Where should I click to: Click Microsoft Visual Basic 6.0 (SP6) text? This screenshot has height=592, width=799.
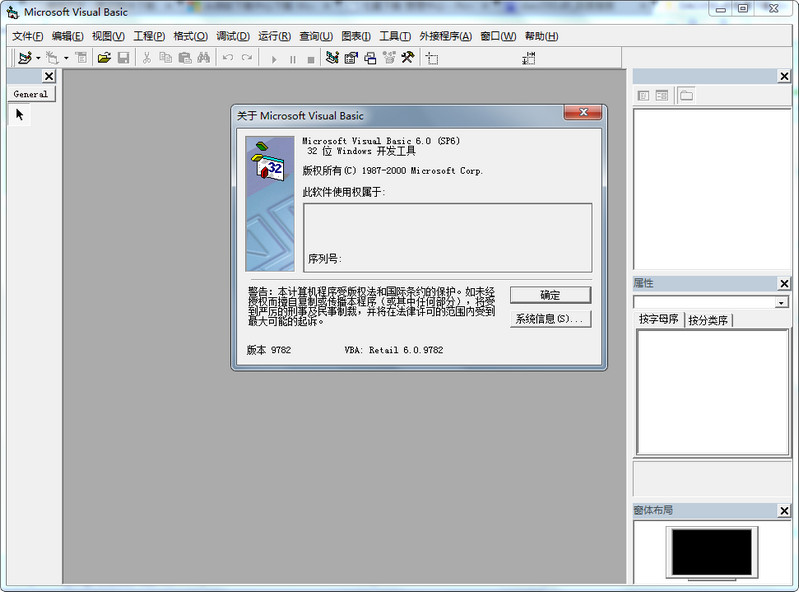tap(381, 141)
